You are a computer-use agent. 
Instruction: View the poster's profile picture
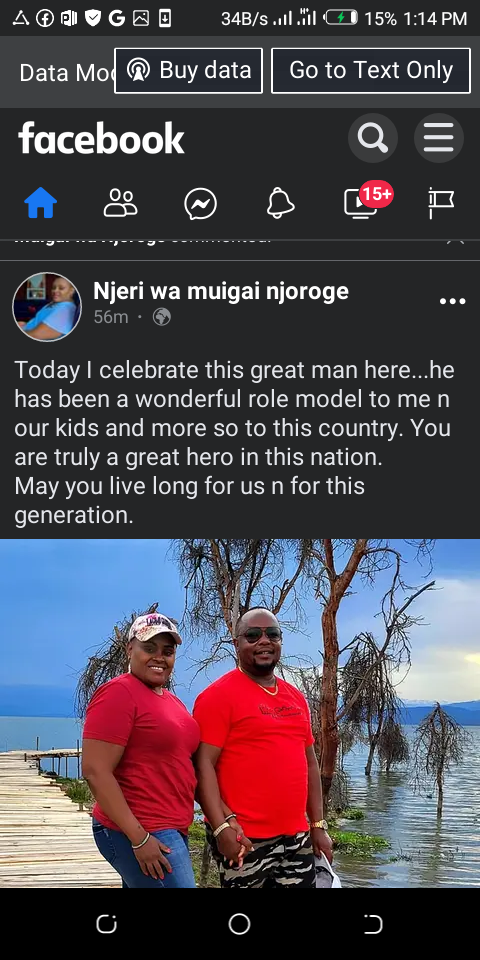tap(47, 307)
